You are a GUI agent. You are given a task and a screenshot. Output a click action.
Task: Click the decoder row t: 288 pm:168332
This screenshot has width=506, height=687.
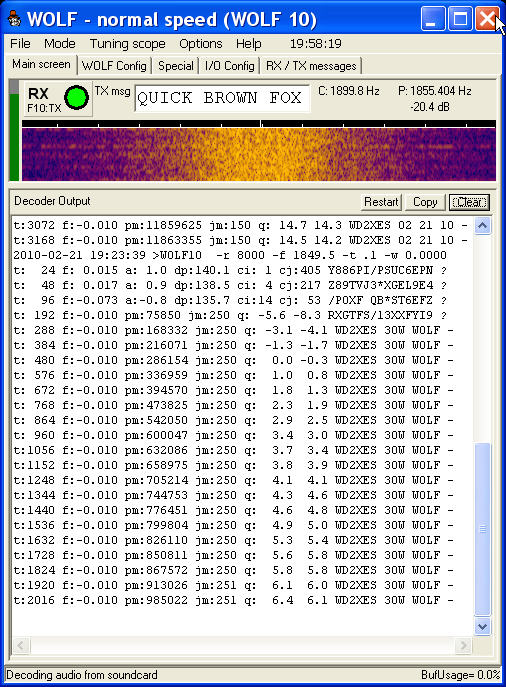pos(233,330)
